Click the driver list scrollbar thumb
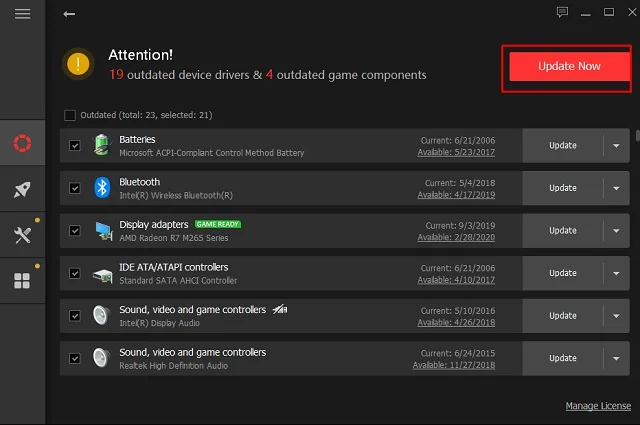640x425 pixels. [638, 136]
